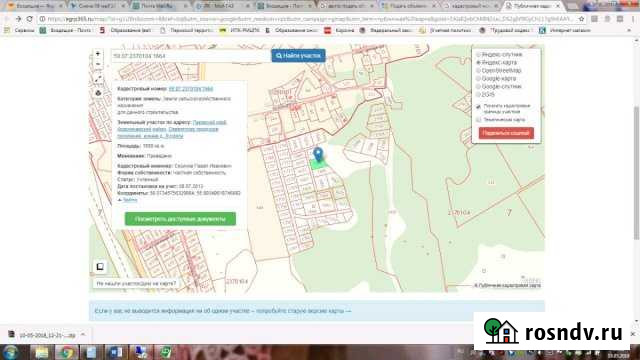Activate the ruler measurement tool on map
Screen dimensions: 640x360
tap(98, 79)
